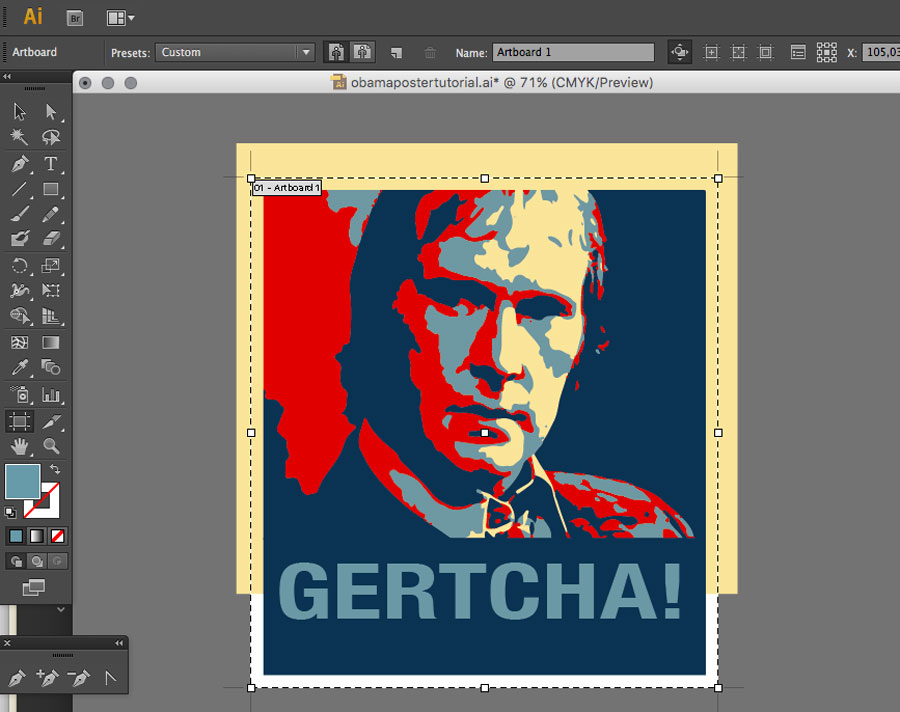Choose the Line Segment tool
This screenshot has width=900, height=712.
point(20,189)
